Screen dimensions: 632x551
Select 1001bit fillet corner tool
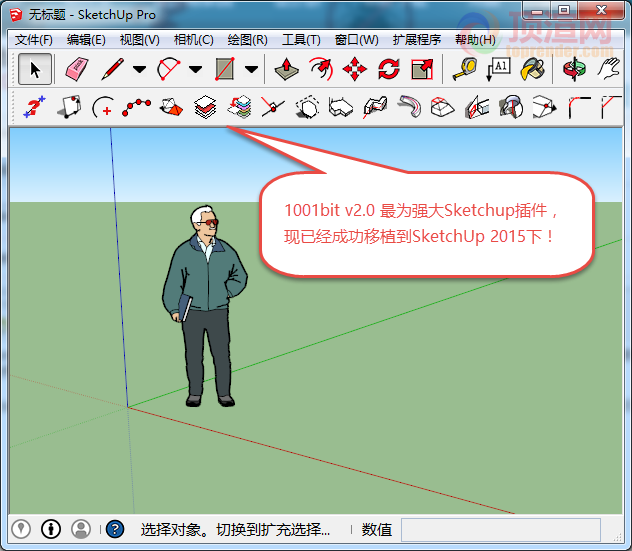click(x=579, y=107)
